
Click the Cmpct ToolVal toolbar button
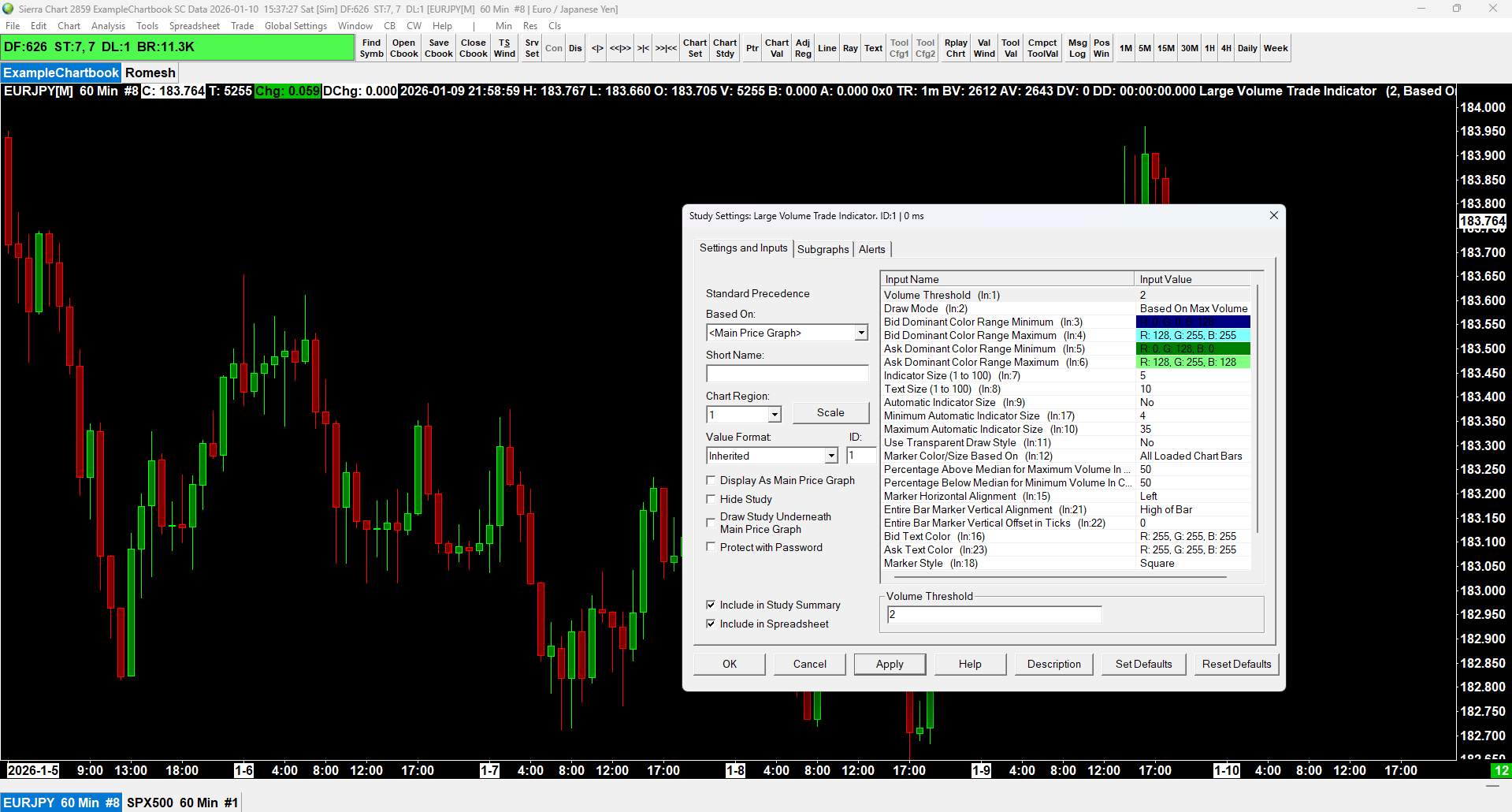(1042, 48)
